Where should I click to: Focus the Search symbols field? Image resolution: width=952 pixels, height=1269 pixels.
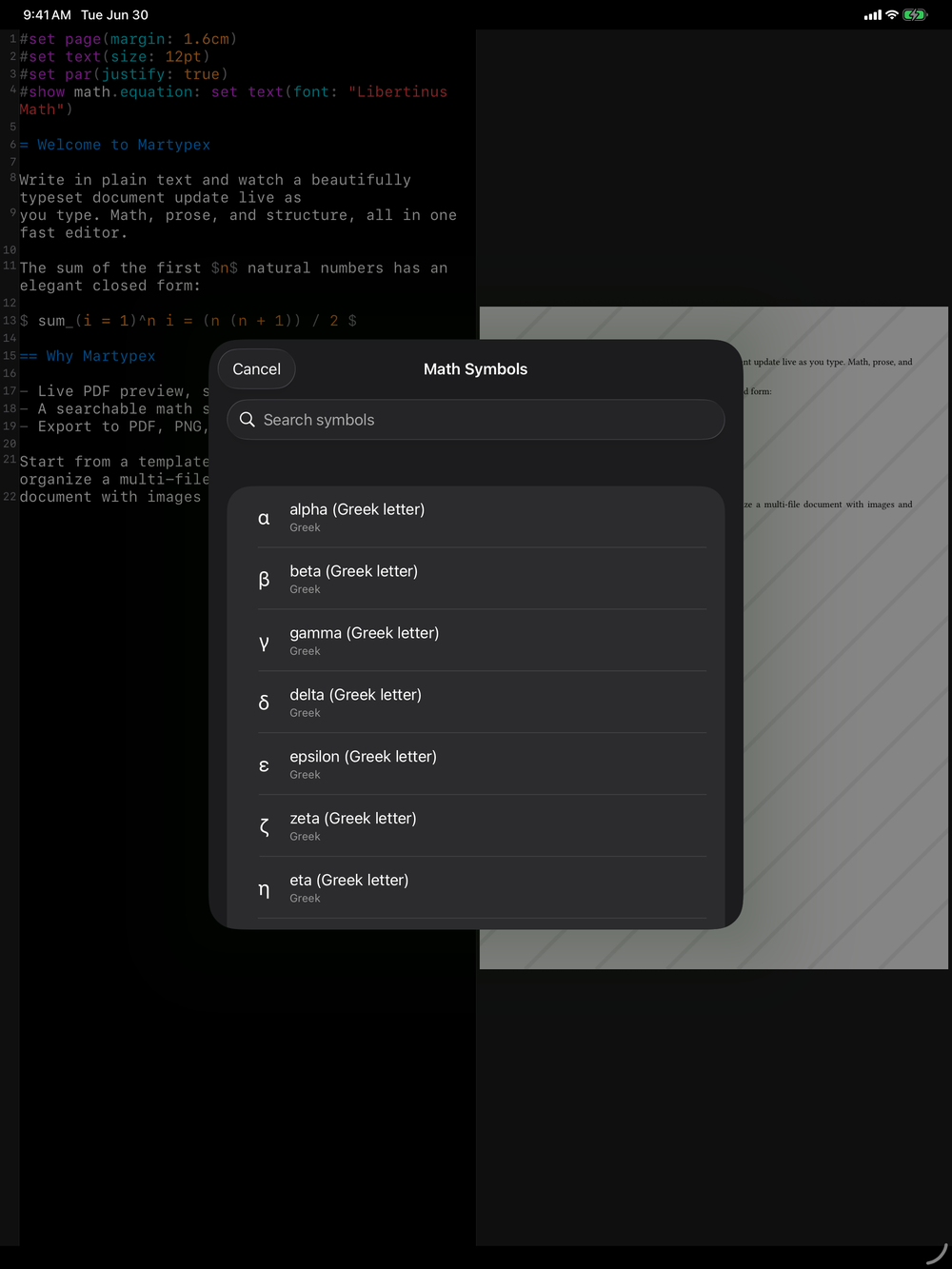(x=475, y=420)
